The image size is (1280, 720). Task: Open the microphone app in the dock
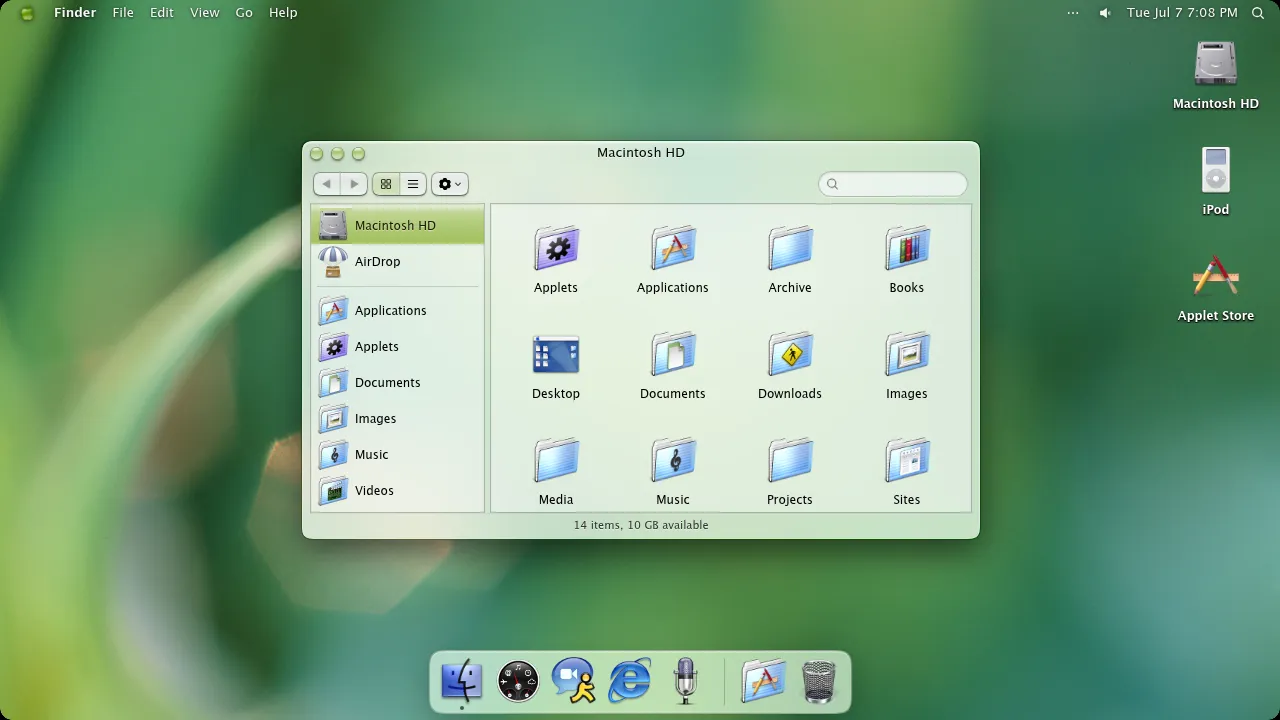click(685, 681)
